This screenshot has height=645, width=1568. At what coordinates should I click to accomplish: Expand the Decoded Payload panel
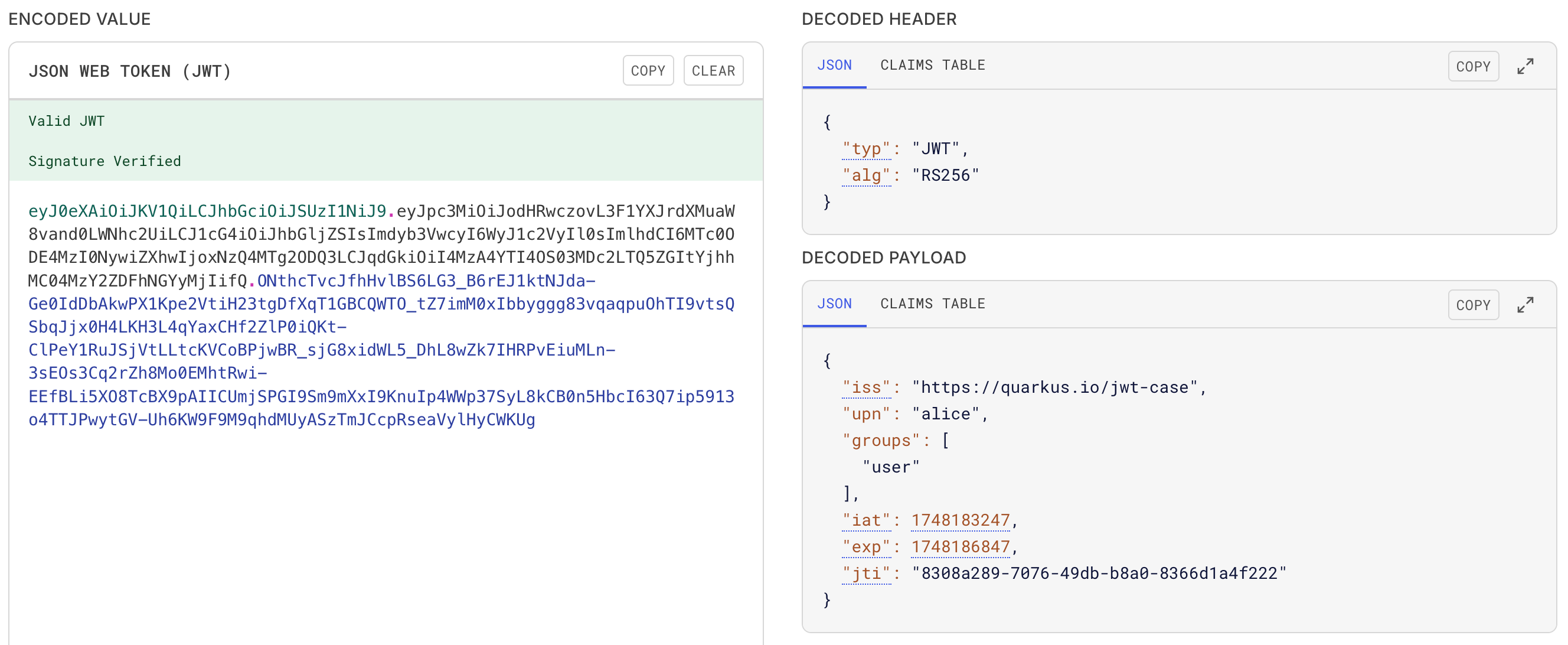coord(1525,305)
